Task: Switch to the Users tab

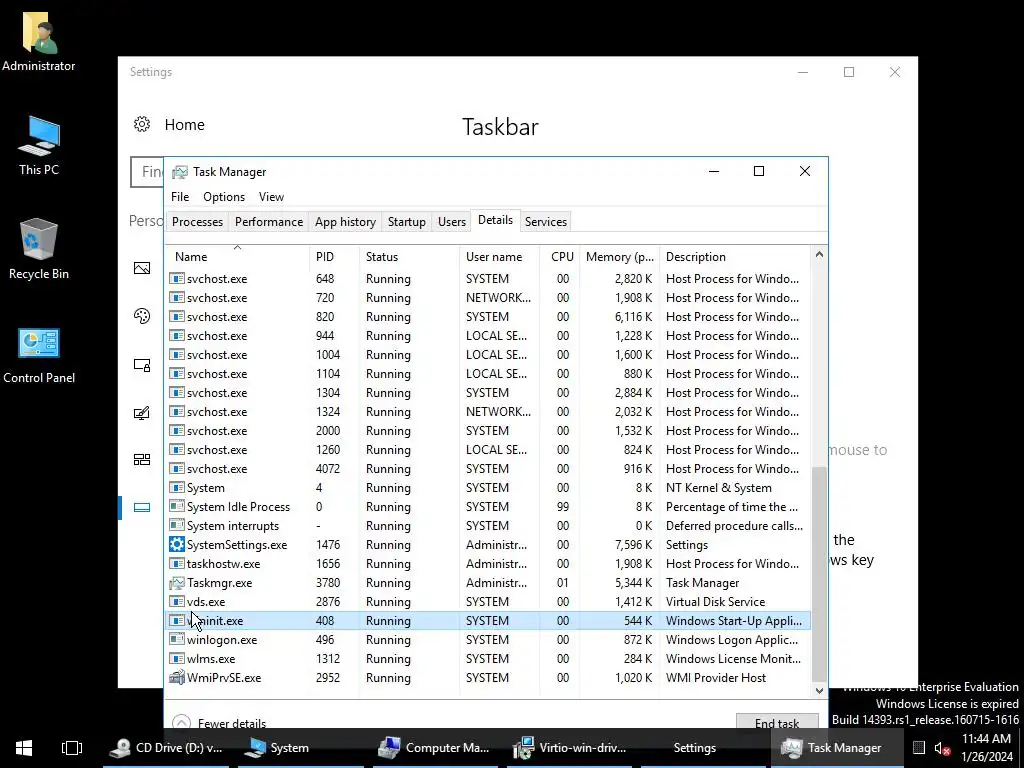Action: pos(451,221)
